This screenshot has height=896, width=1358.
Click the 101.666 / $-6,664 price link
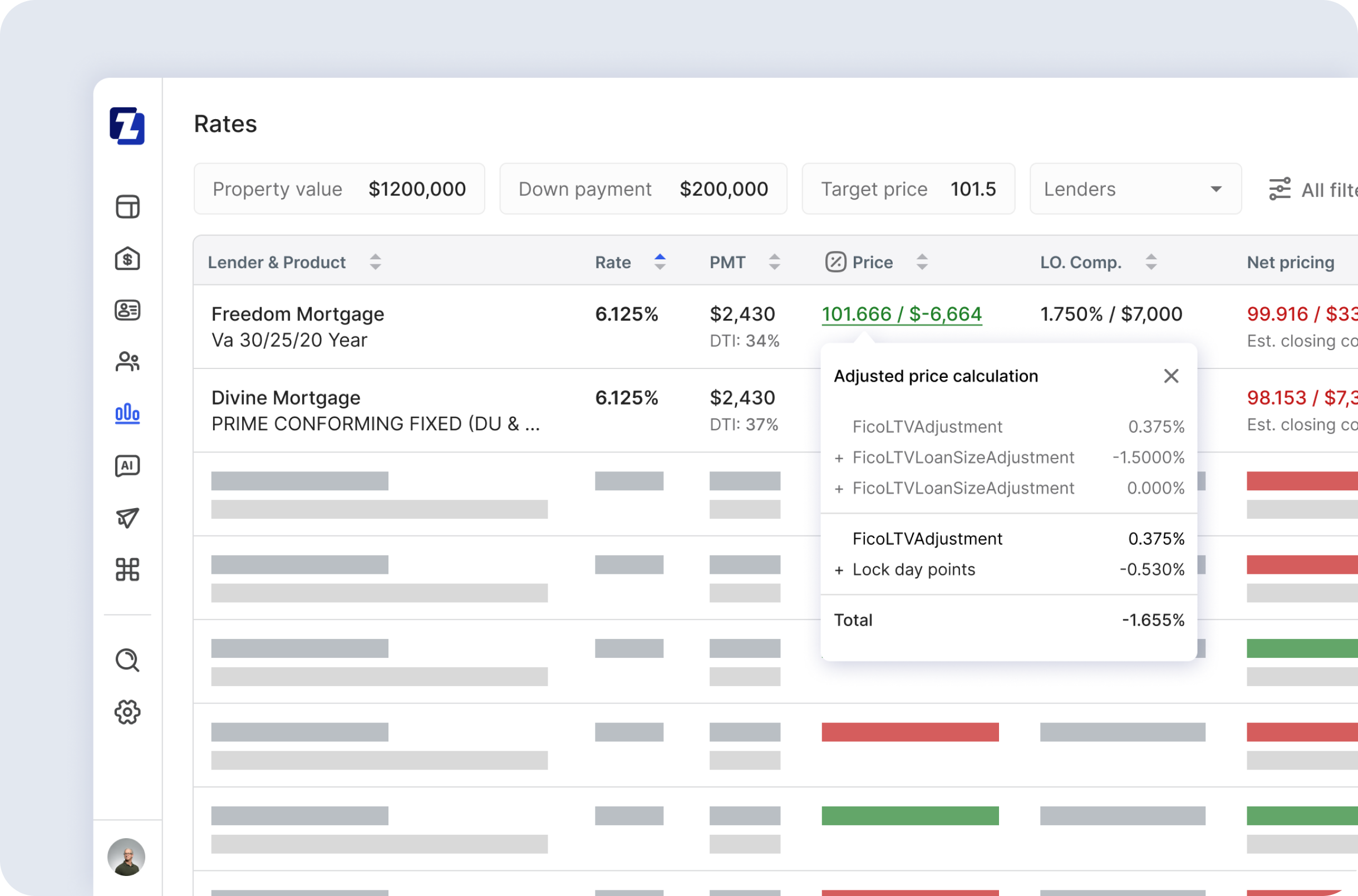(901, 314)
